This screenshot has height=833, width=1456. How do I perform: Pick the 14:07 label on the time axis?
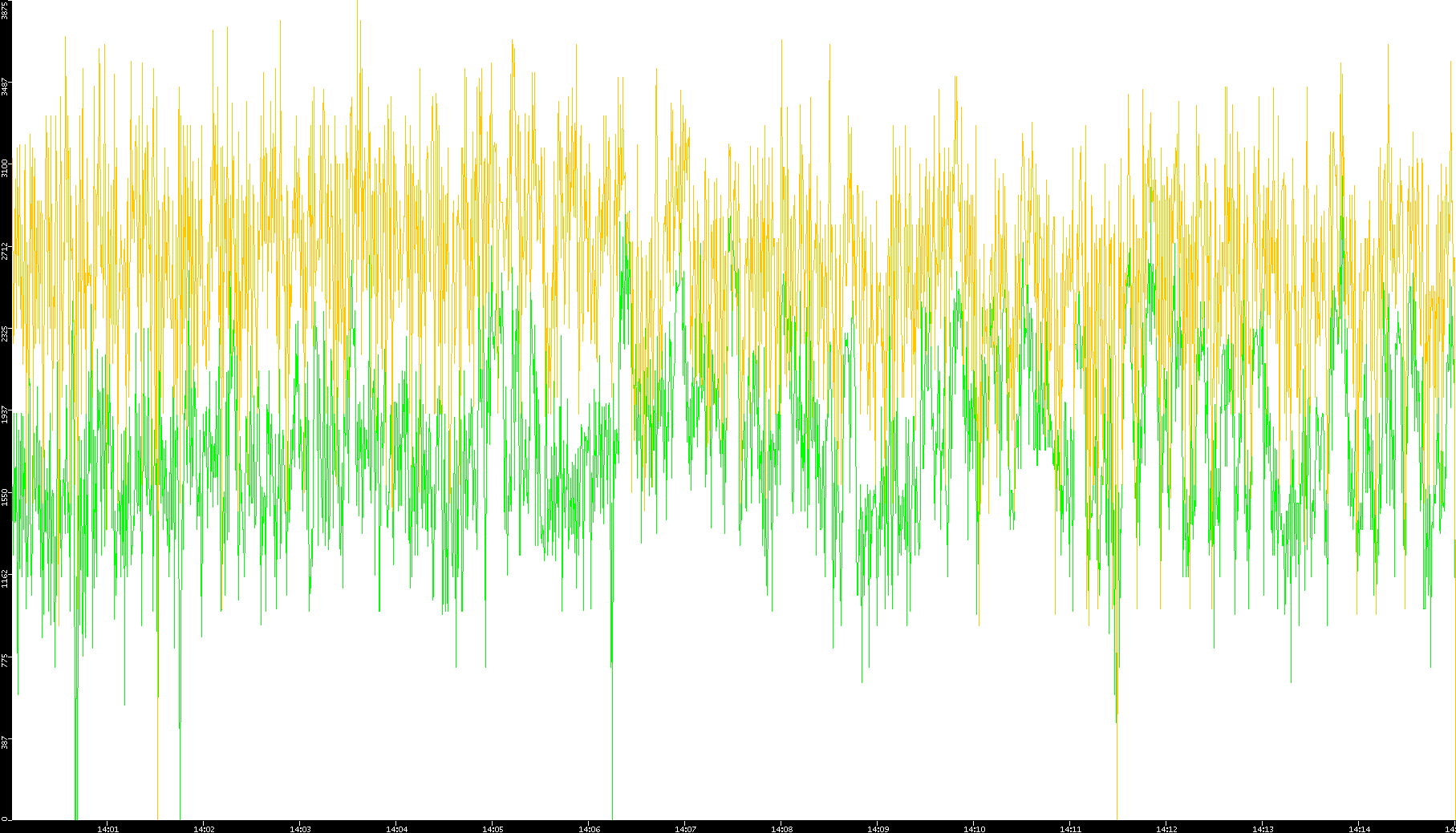pos(685,829)
